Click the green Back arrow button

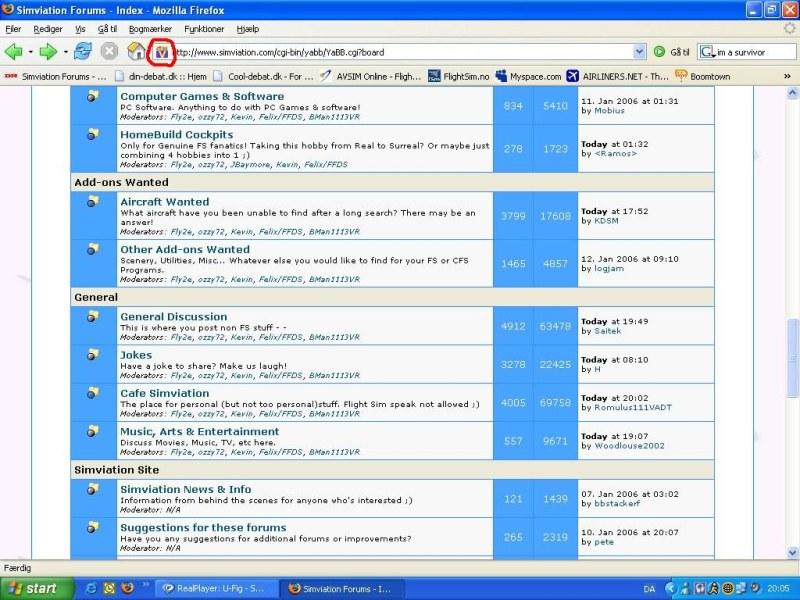14,51
